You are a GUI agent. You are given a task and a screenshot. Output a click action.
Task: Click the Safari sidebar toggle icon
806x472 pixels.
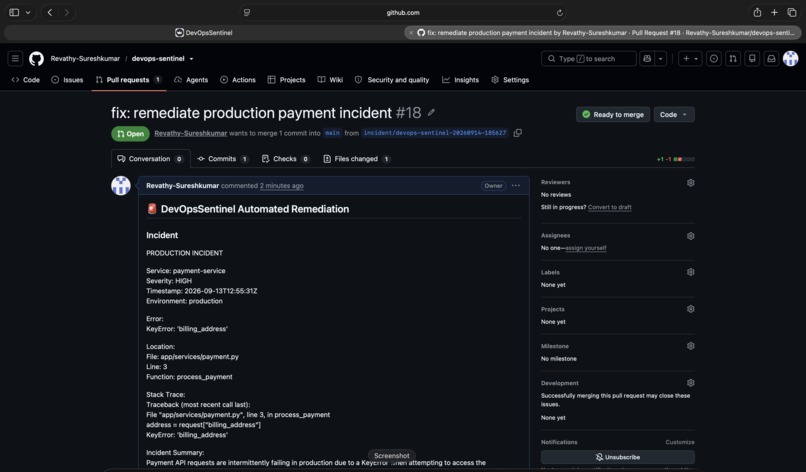pyautogui.click(x=14, y=12)
